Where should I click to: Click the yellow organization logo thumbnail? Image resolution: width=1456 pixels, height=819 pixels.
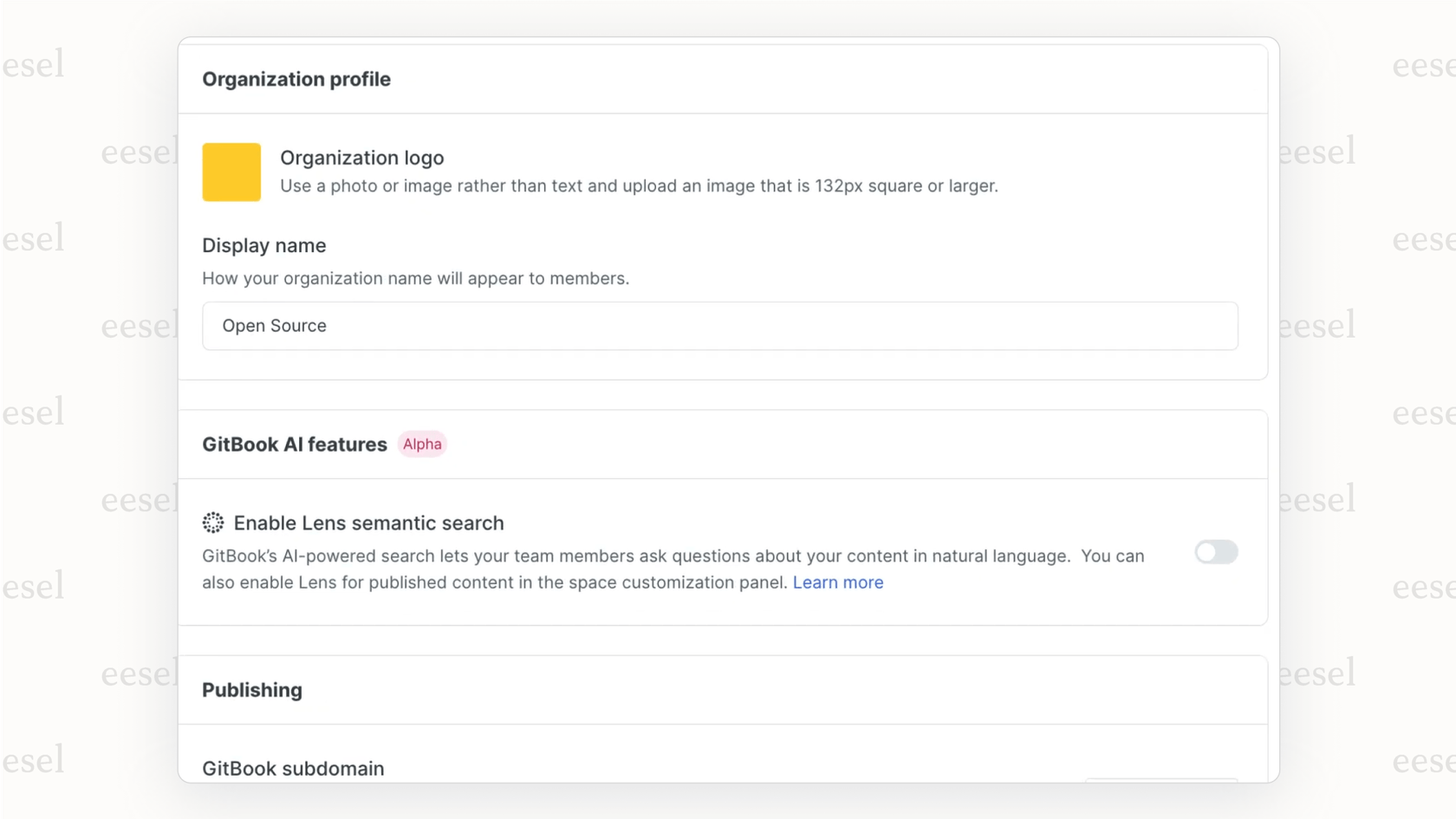point(231,172)
